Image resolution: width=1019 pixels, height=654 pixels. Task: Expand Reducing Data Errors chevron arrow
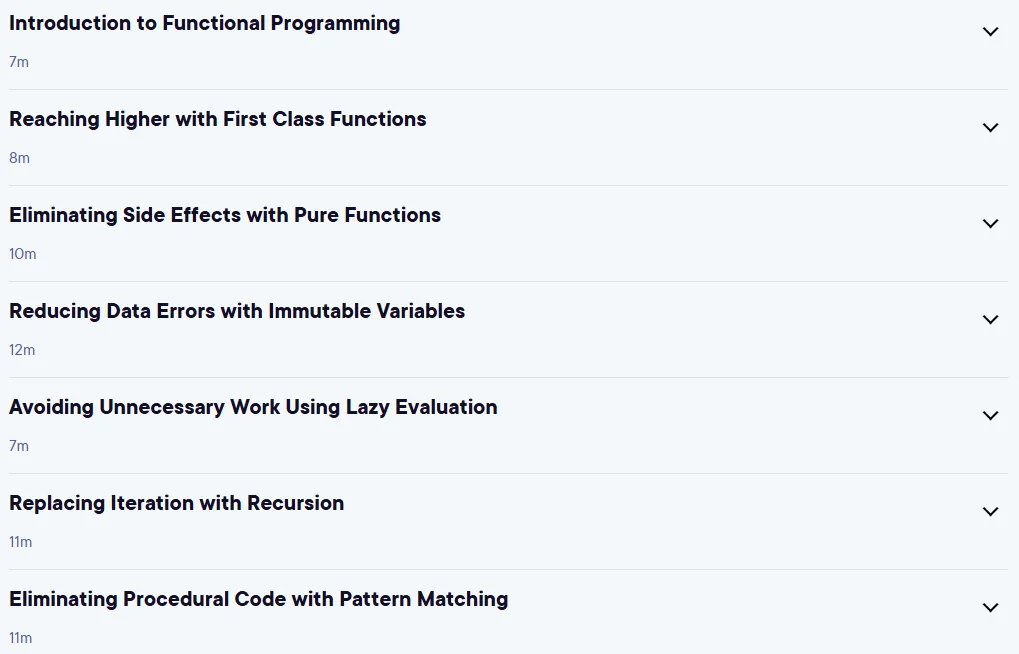990,320
